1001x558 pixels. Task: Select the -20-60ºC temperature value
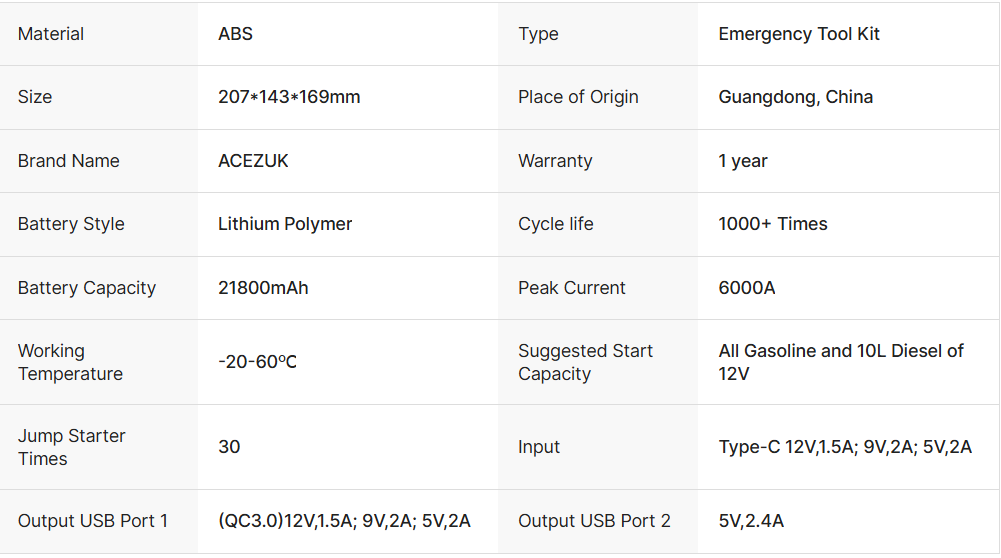(x=257, y=362)
